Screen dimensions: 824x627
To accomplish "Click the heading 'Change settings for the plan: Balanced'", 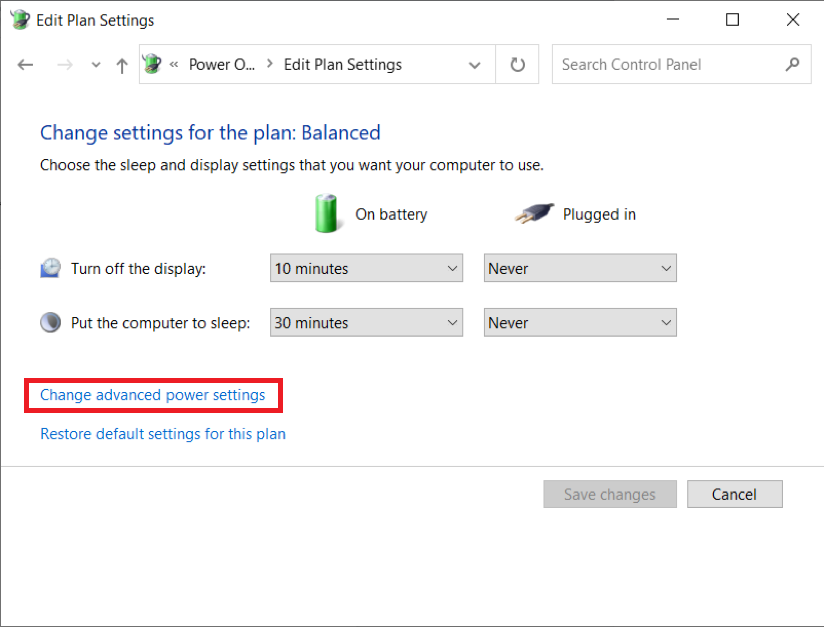I will [210, 132].
